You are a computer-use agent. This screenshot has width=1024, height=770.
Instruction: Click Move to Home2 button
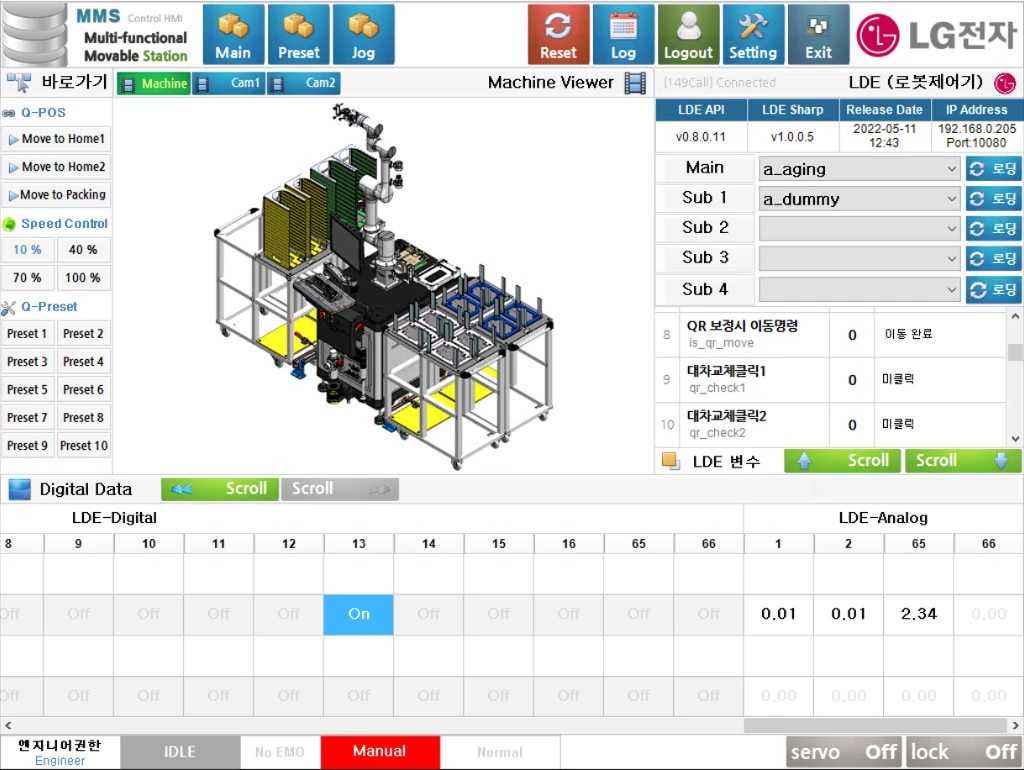(56, 167)
